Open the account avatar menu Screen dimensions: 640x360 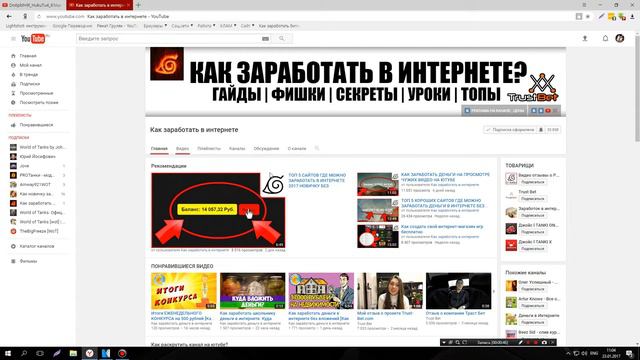point(620,38)
